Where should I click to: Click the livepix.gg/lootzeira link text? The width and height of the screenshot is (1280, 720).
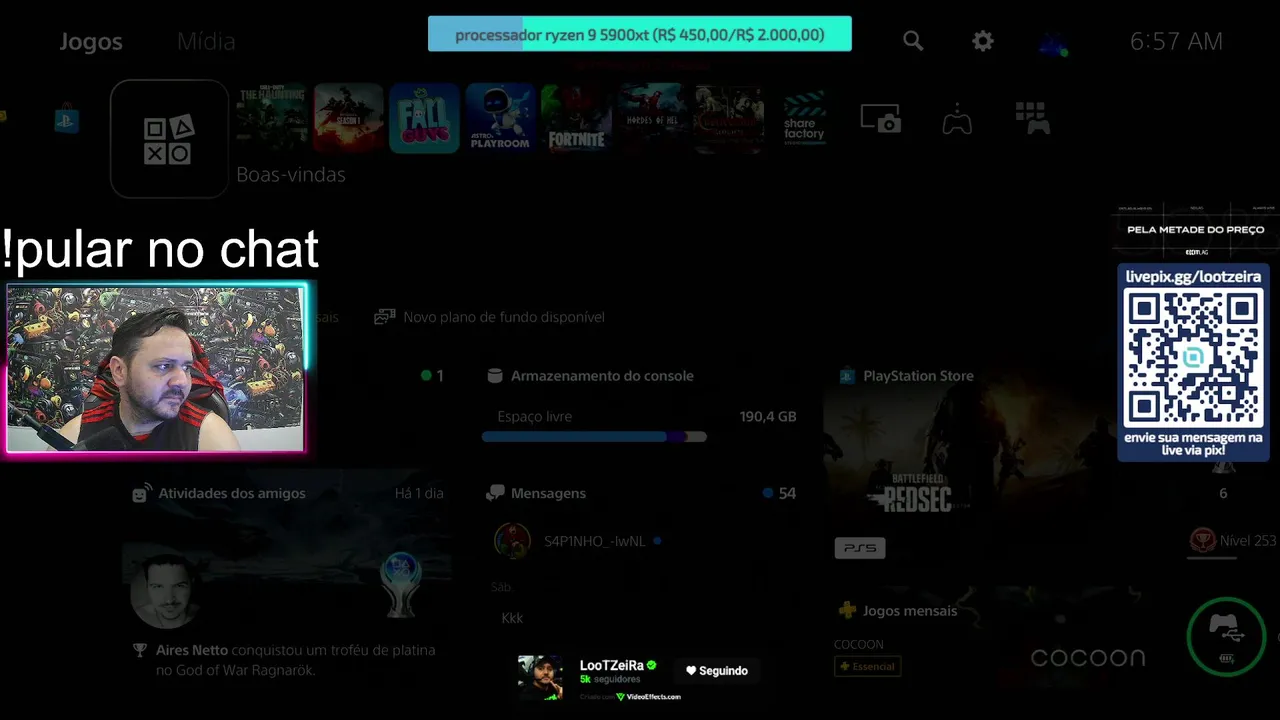click(x=1193, y=276)
